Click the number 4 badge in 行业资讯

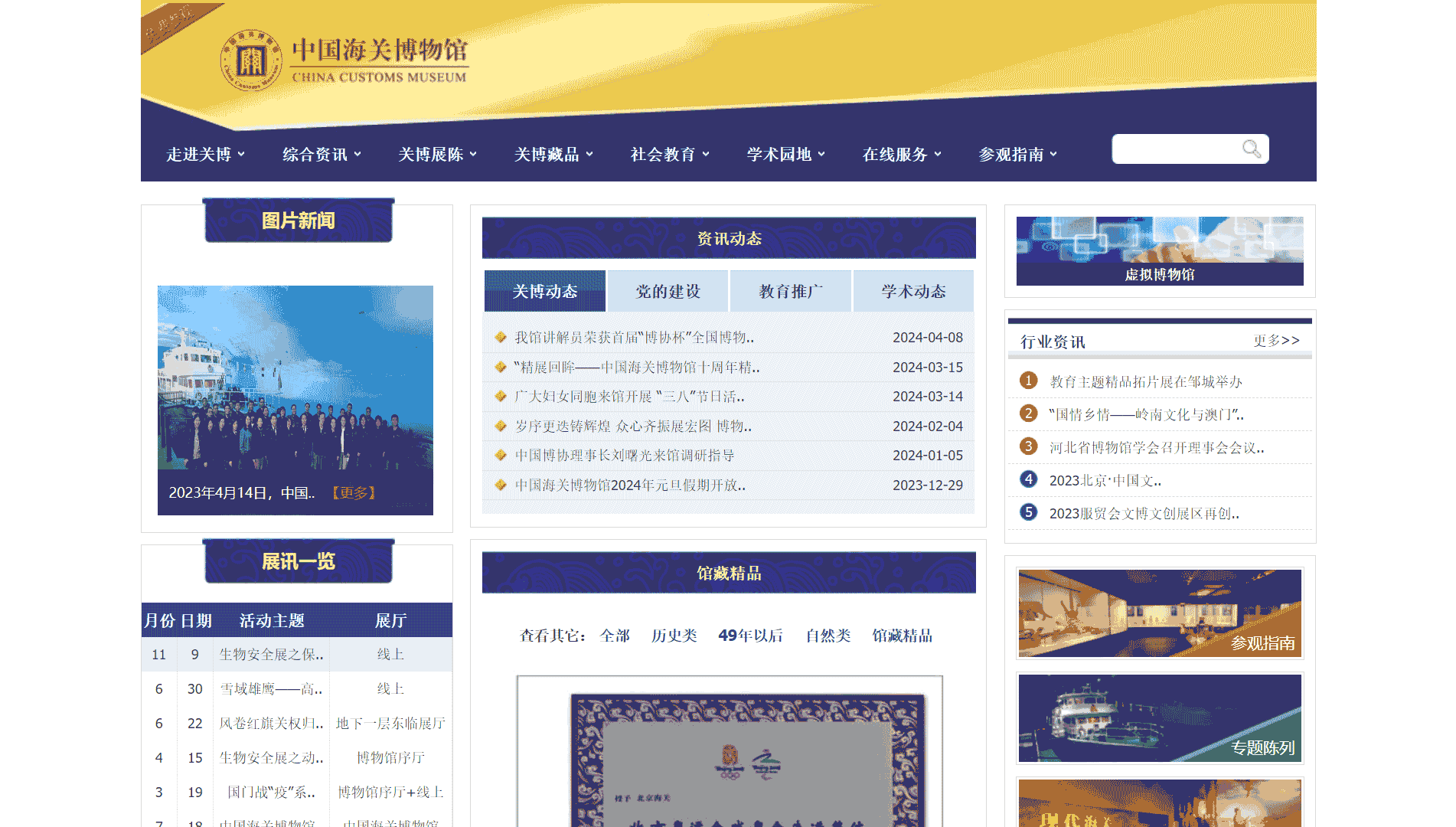tap(1028, 479)
